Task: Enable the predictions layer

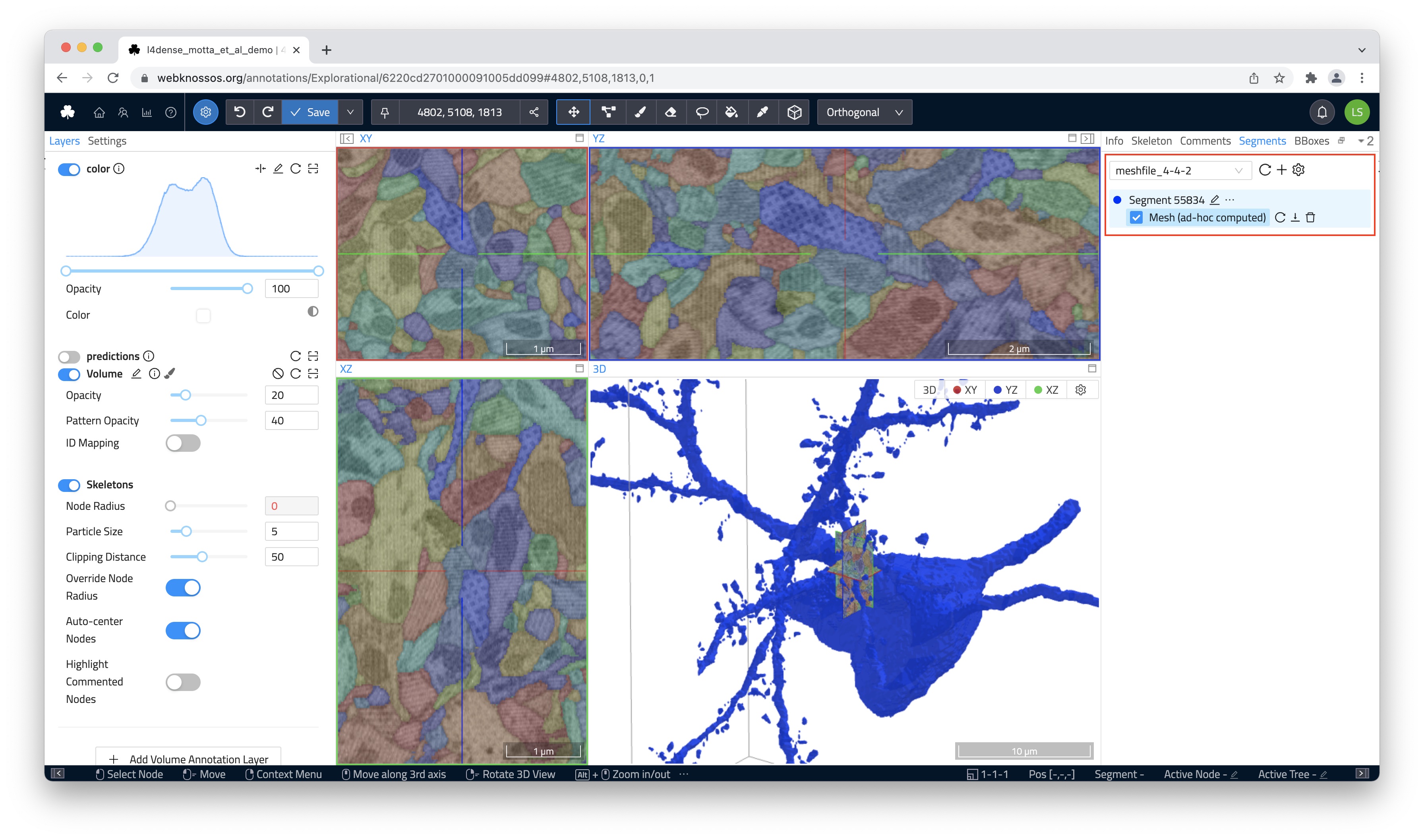Action: click(69, 356)
